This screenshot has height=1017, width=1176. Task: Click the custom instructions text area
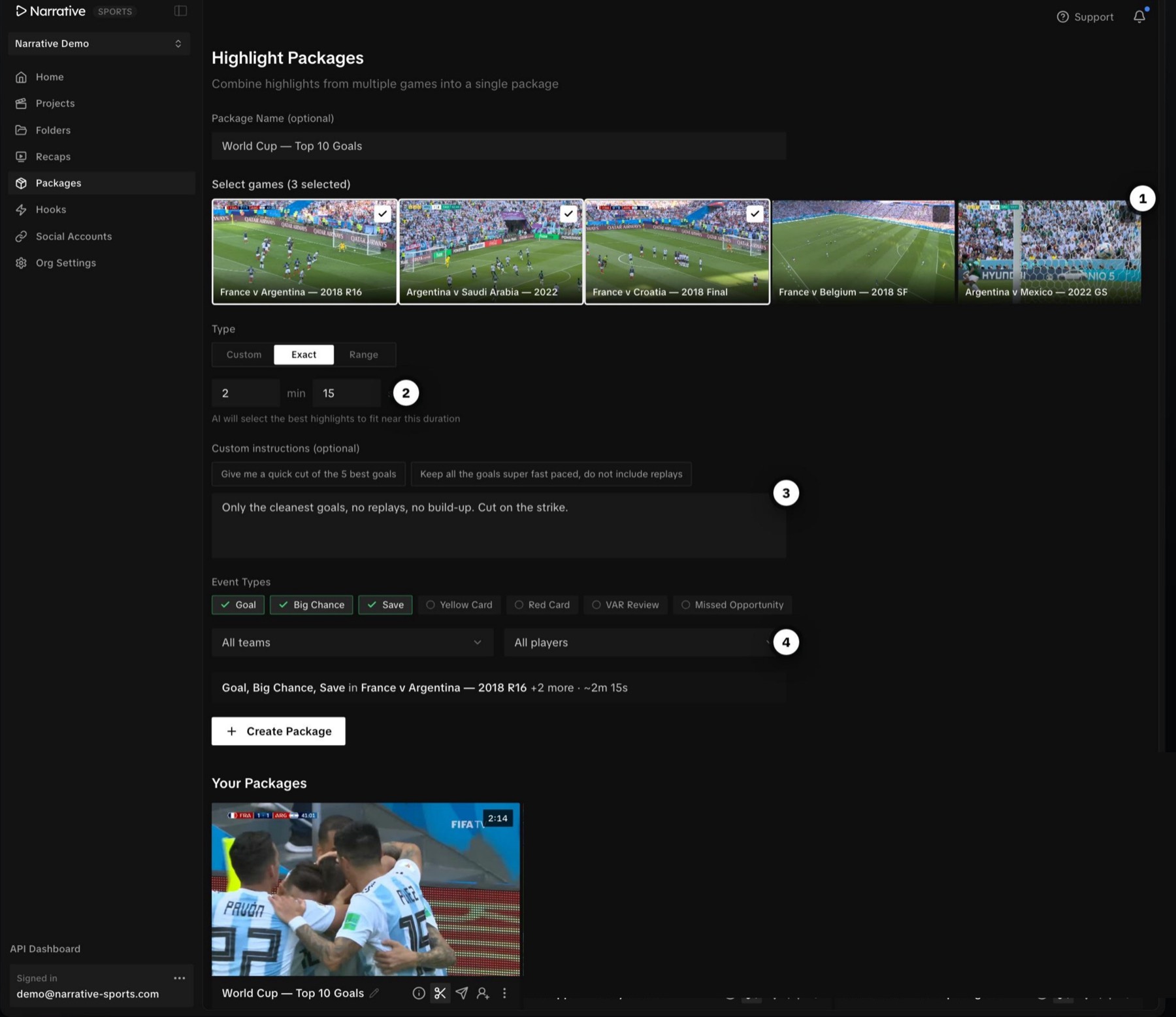(498, 525)
